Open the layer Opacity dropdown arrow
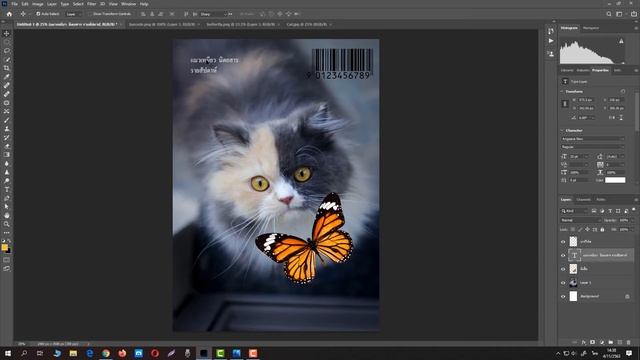The height and width of the screenshot is (360, 640). click(632, 220)
